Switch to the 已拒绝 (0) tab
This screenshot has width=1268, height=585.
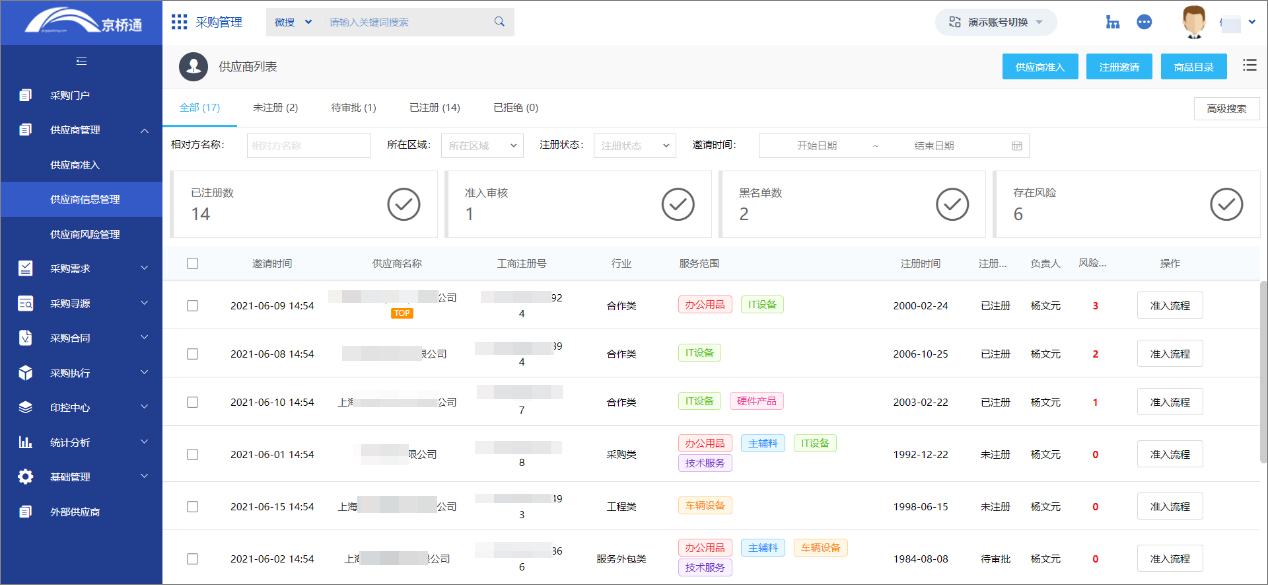pos(515,107)
